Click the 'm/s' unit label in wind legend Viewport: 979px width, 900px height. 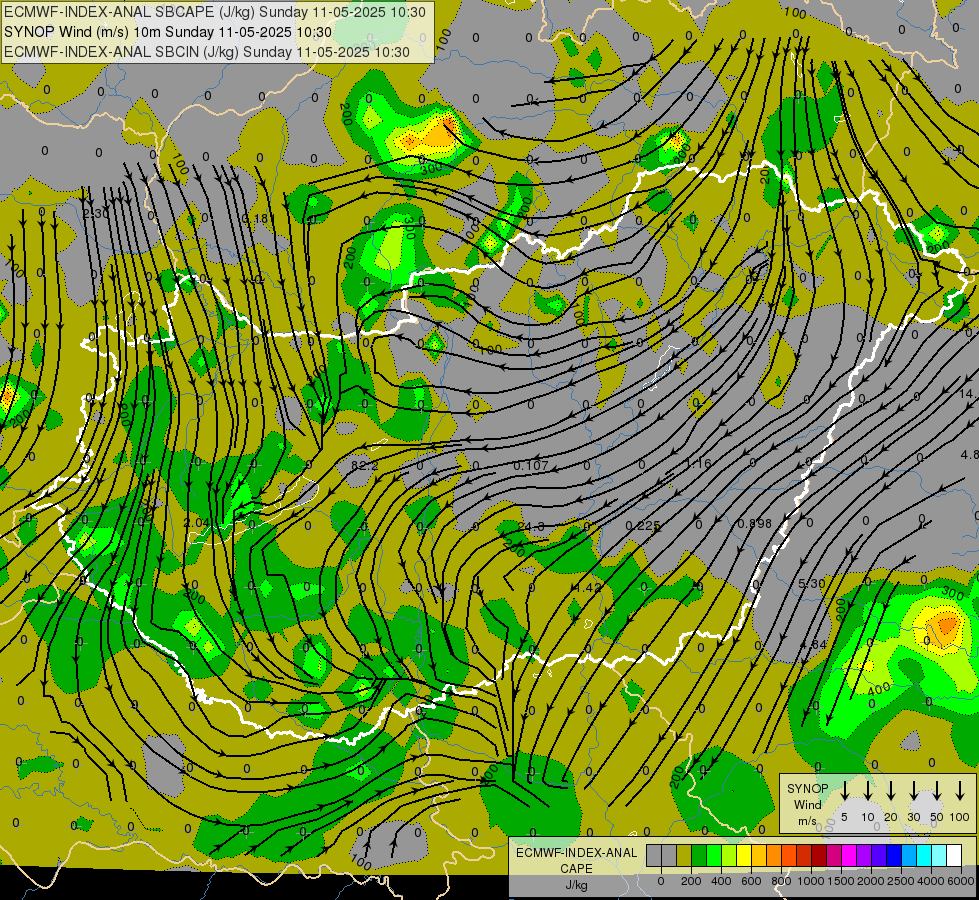coord(807,821)
